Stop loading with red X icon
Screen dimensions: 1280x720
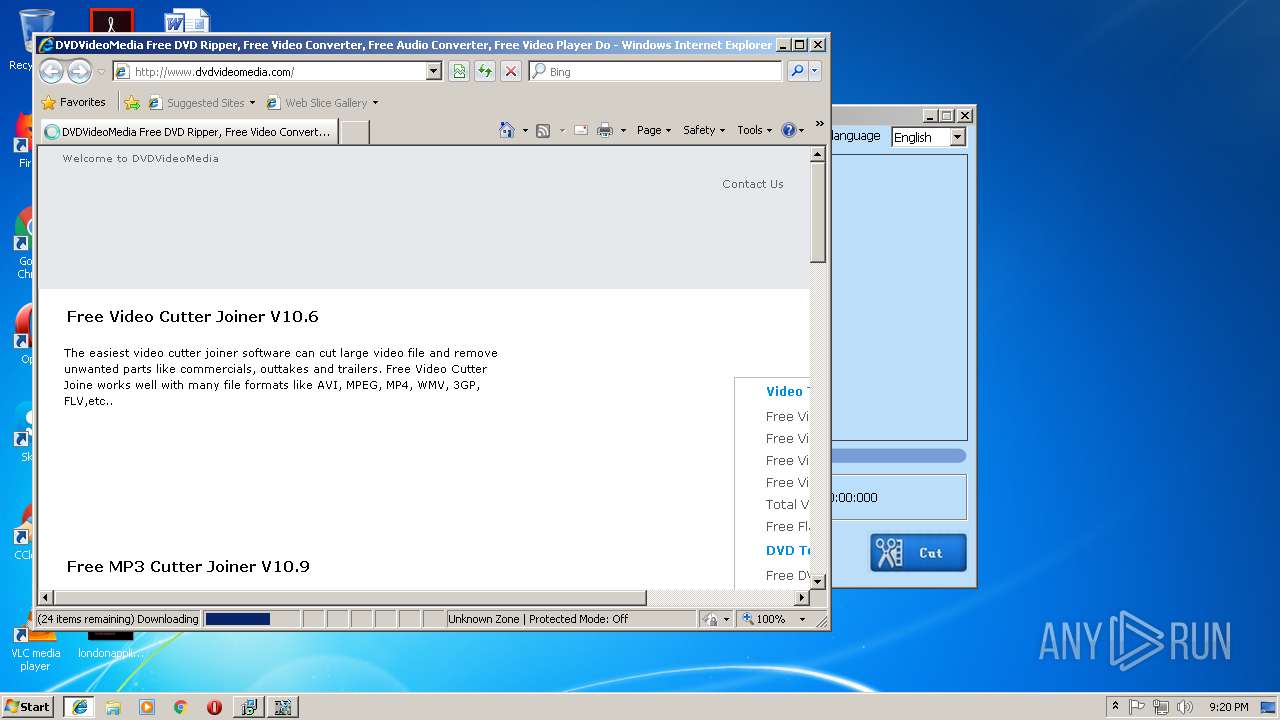511,71
